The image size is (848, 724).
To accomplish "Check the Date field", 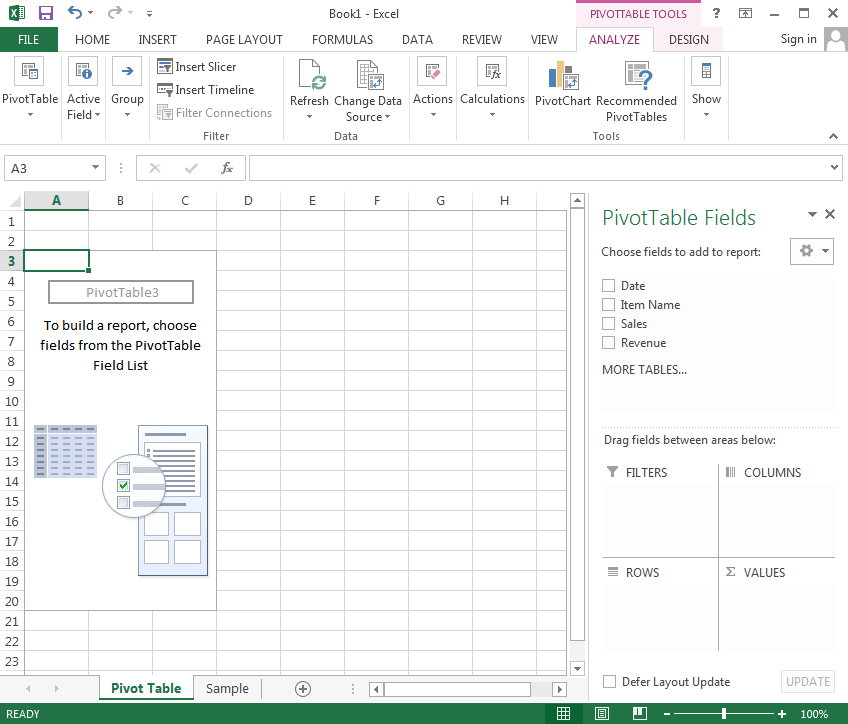I will coord(608,285).
